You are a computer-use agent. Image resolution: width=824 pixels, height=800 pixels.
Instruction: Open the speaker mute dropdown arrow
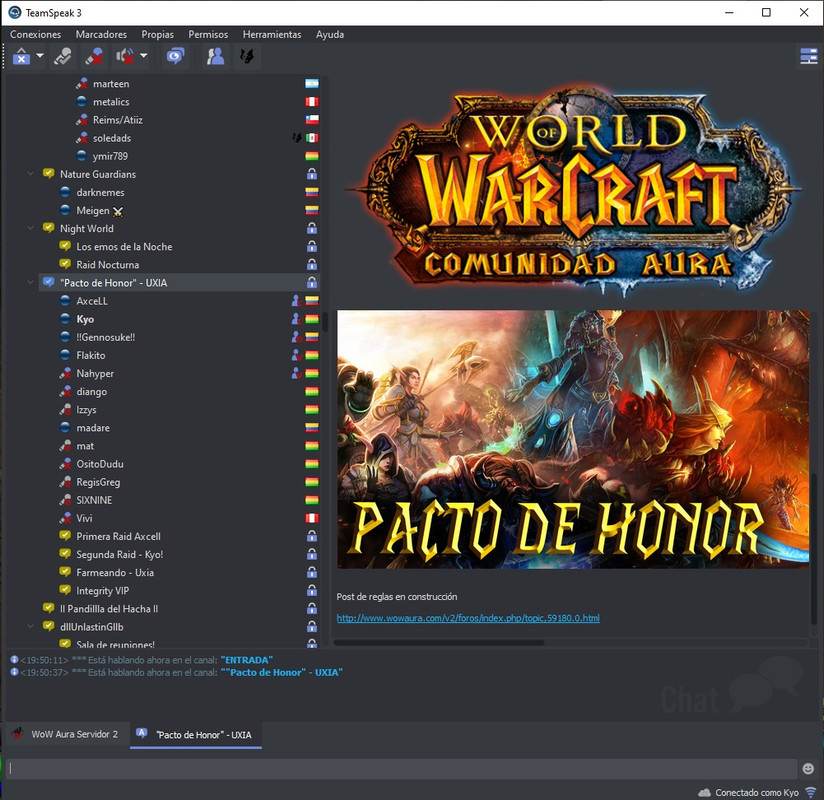pos(143,55)
